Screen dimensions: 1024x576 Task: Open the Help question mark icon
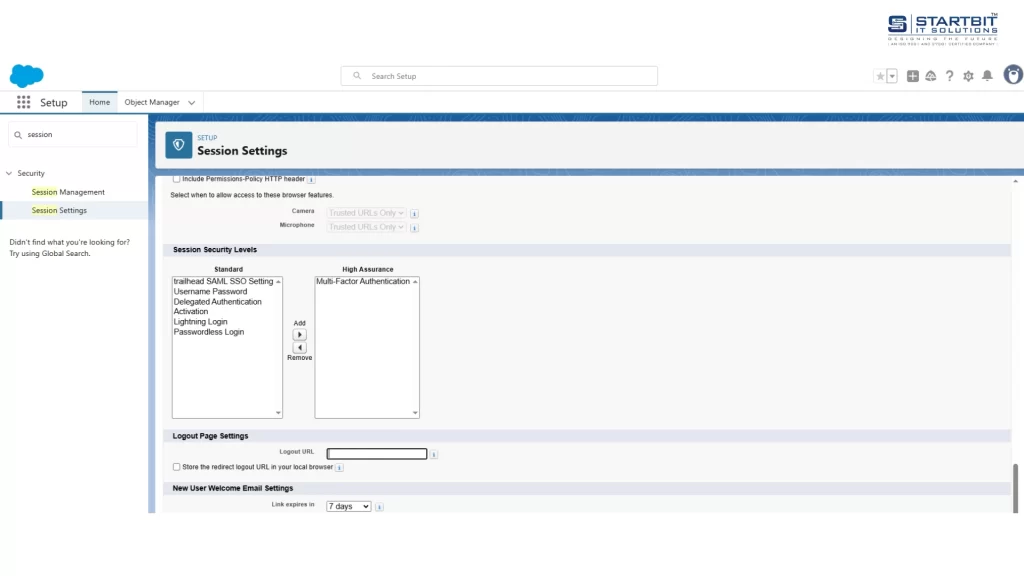point(949,76)
